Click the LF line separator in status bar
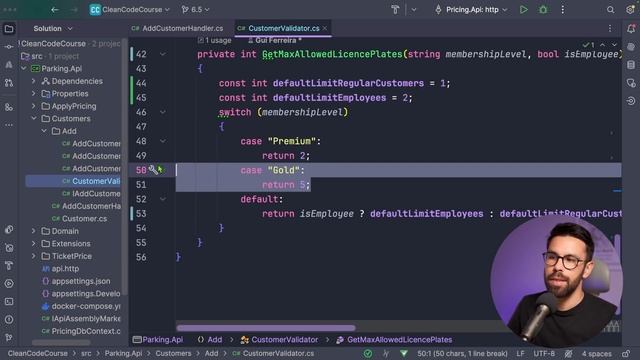Image resolution: width=640 pixels, height=360 pixels. (520, 353)
